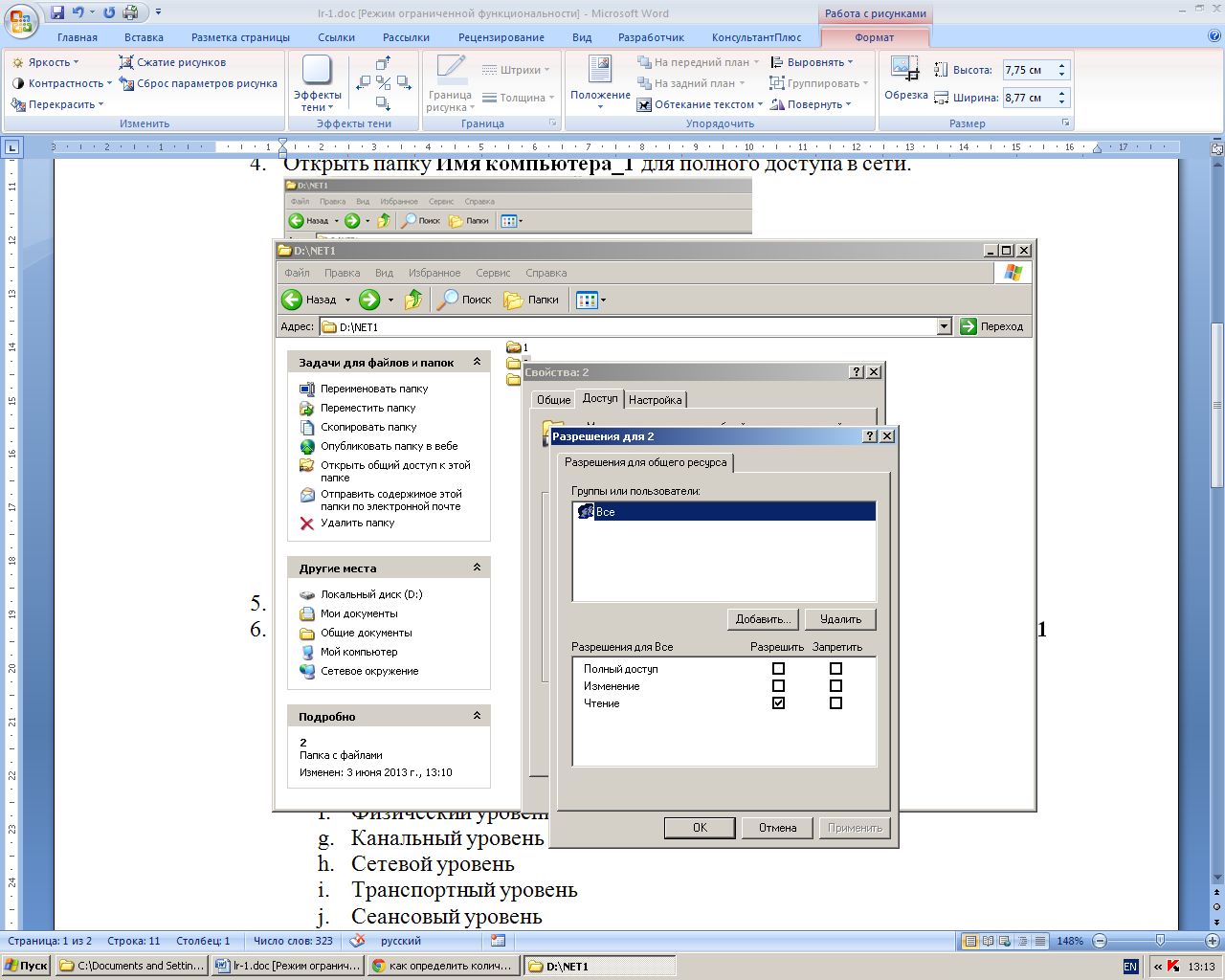Check Полный доступ Запретить checkbox

pos(835,669)
